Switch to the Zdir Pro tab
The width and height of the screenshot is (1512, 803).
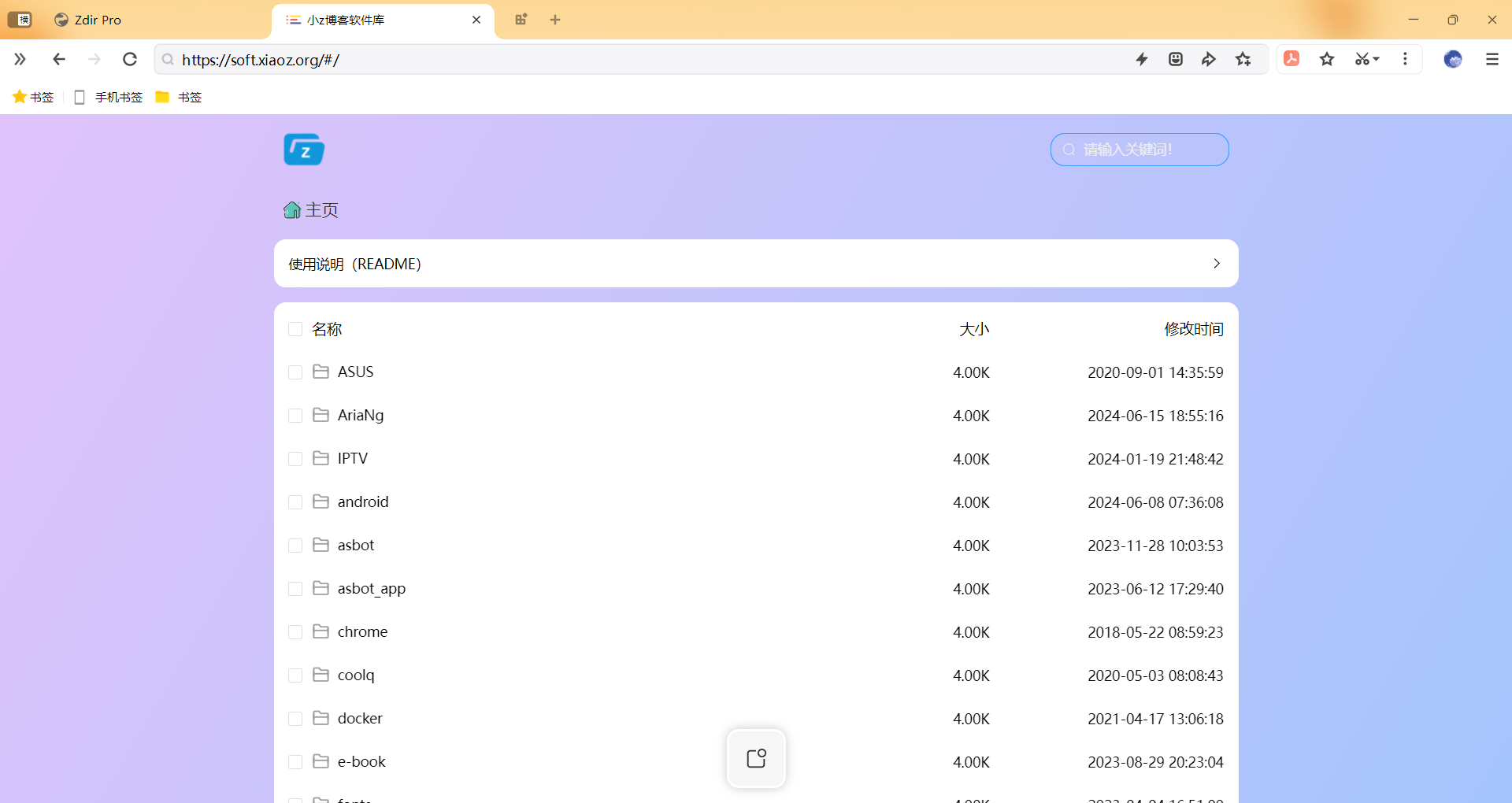point(98,20)
